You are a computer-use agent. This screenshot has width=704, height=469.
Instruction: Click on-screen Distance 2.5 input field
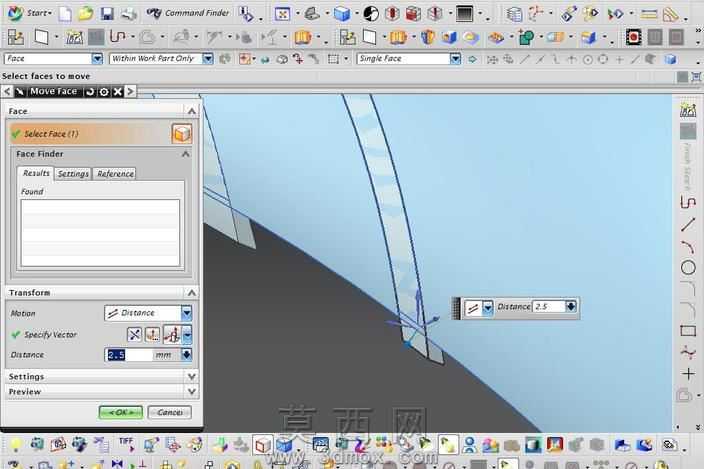(x=549, y=307)
